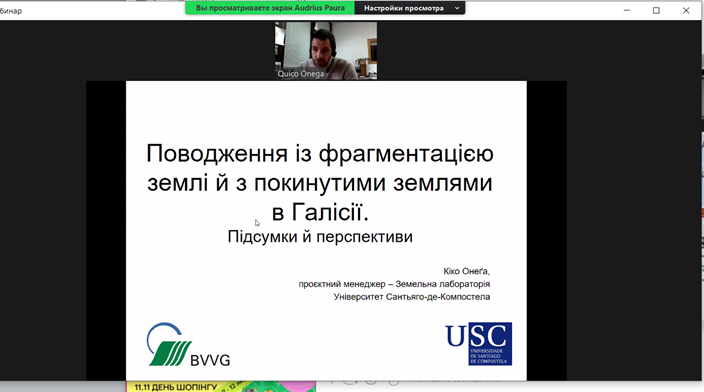Click the Quico Onega name label
704x392 pixels.
(x=300, y=74)
